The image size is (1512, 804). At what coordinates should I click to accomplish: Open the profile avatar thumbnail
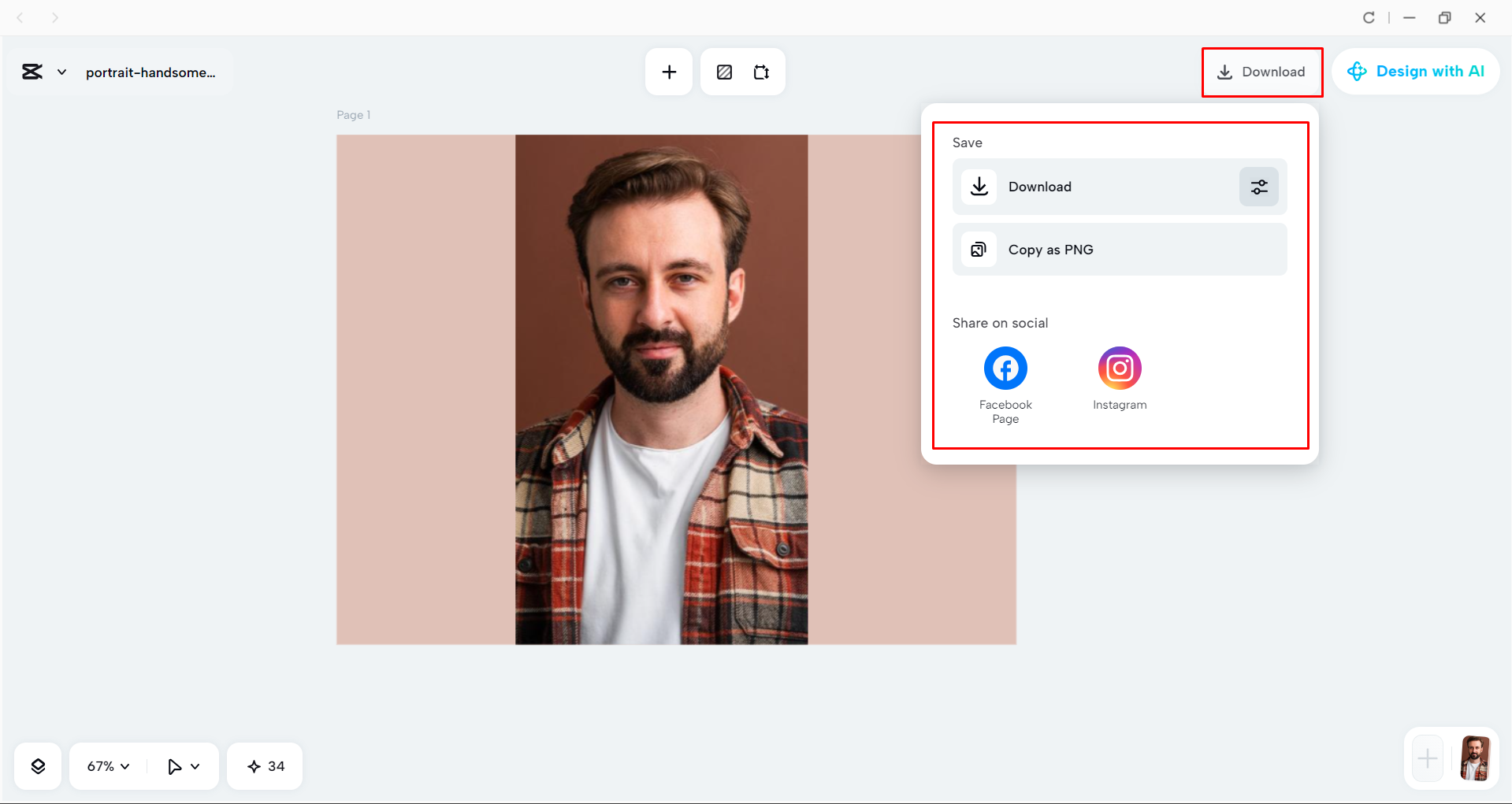[1475, 758]
